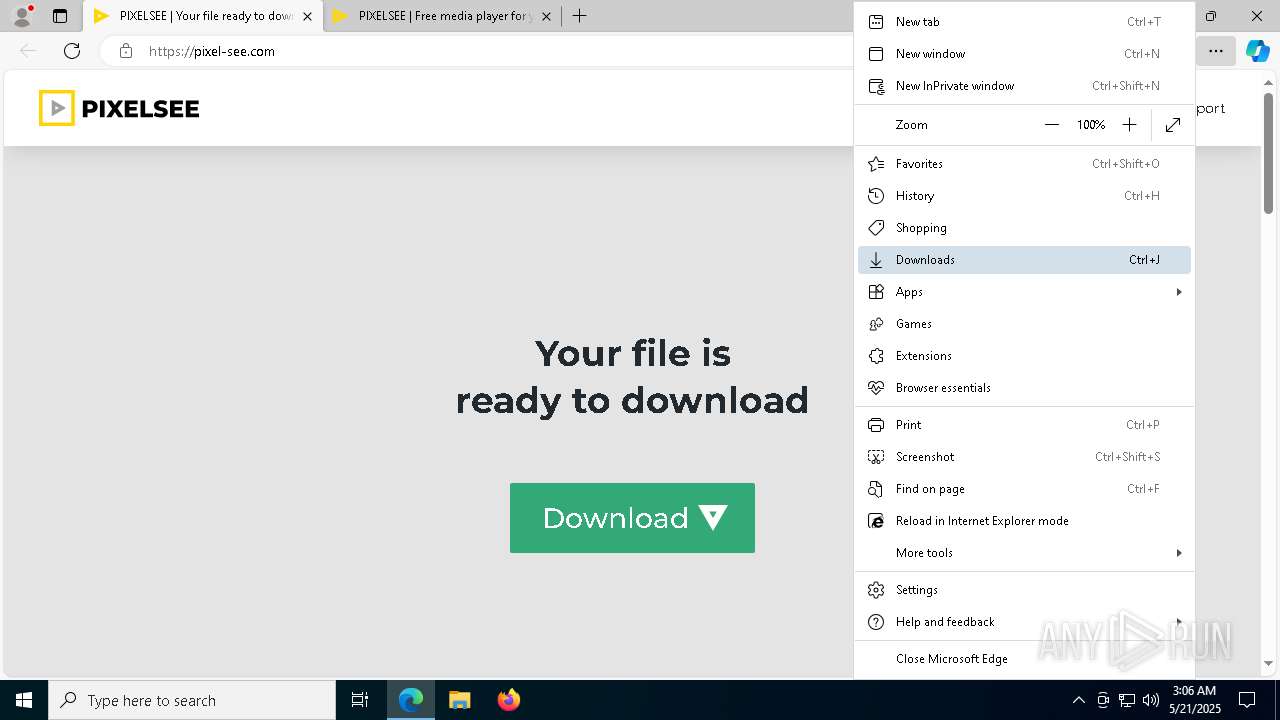Click the zoom level 100% value
The height and width of the screenshot is (720, 1280).
[x=1091, y=125]
